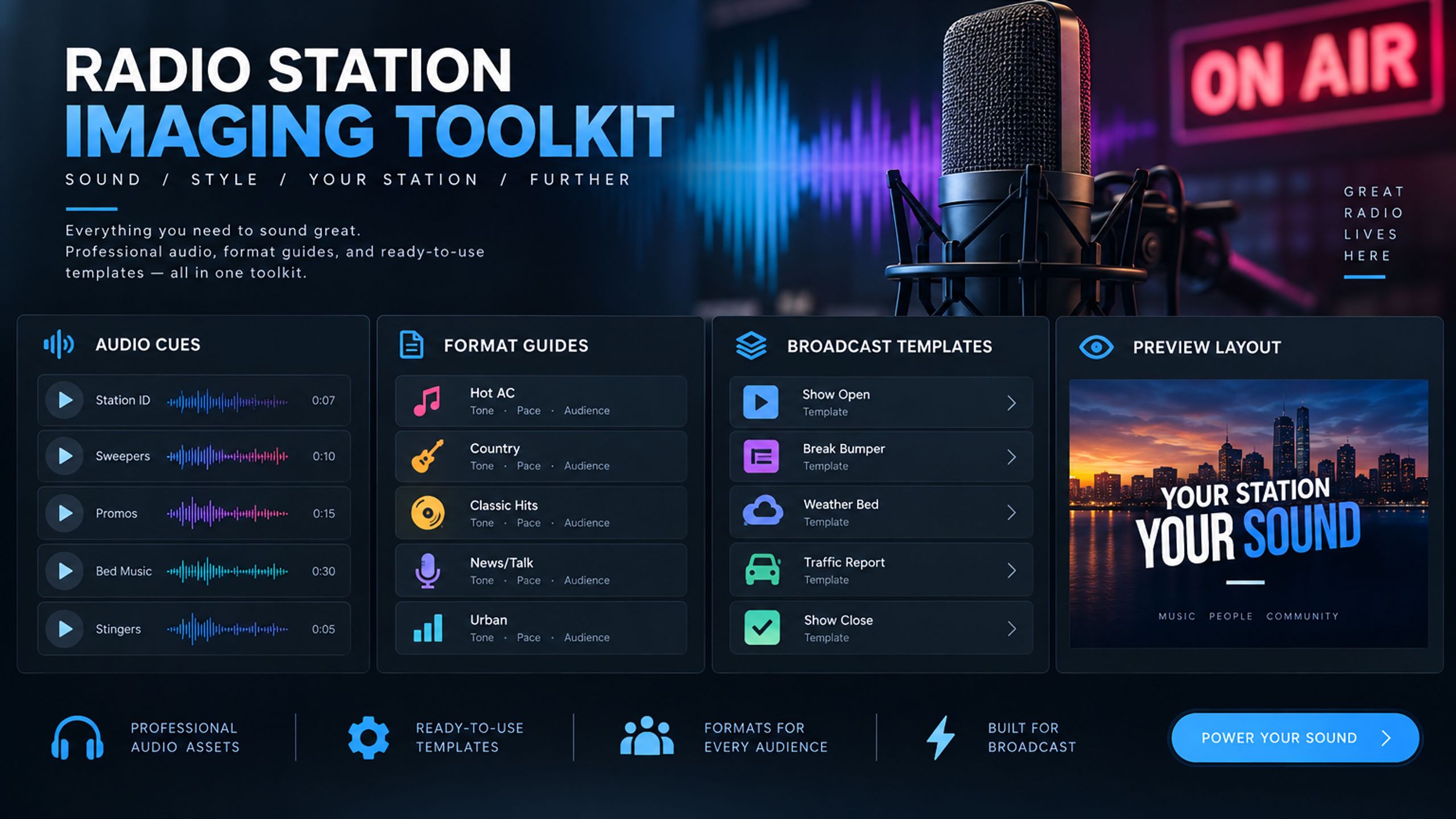This screenshot has height=819, width=1456.
Task: Select the Country guitar icon
Action: [427, 456]
